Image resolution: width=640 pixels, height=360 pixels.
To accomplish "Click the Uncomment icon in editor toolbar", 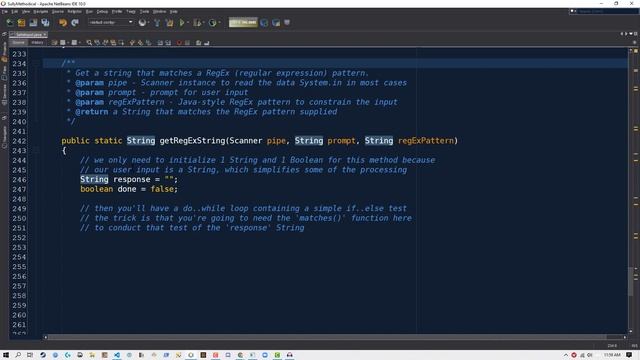I will point(207,42).
